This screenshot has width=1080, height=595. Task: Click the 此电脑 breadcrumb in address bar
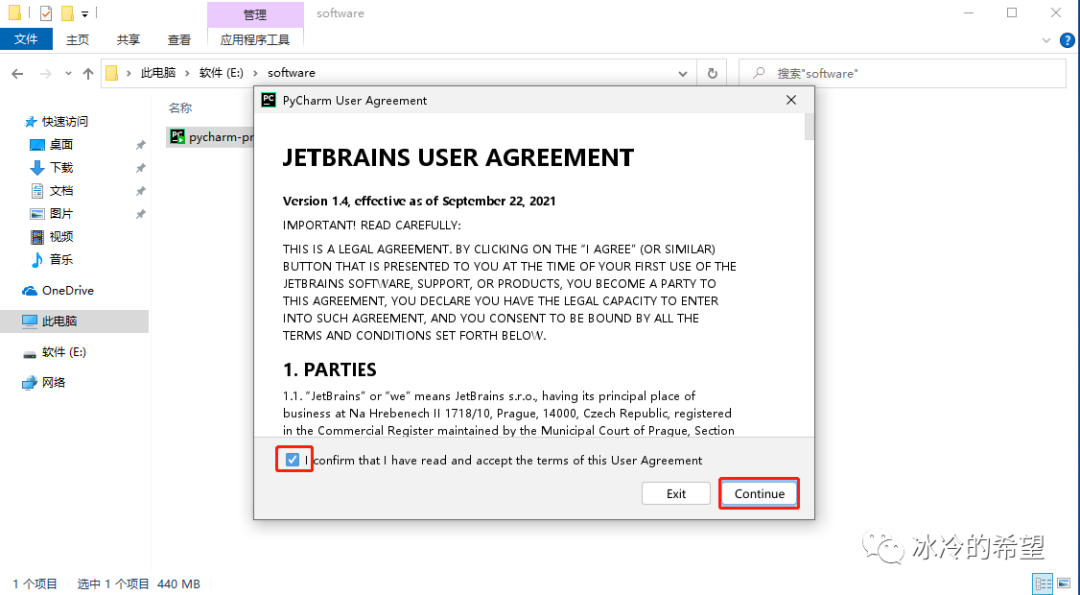click(158, 73)
